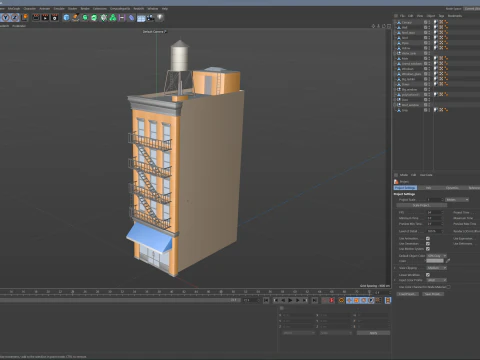Open the Object Manager File menu

coord(402,16)
